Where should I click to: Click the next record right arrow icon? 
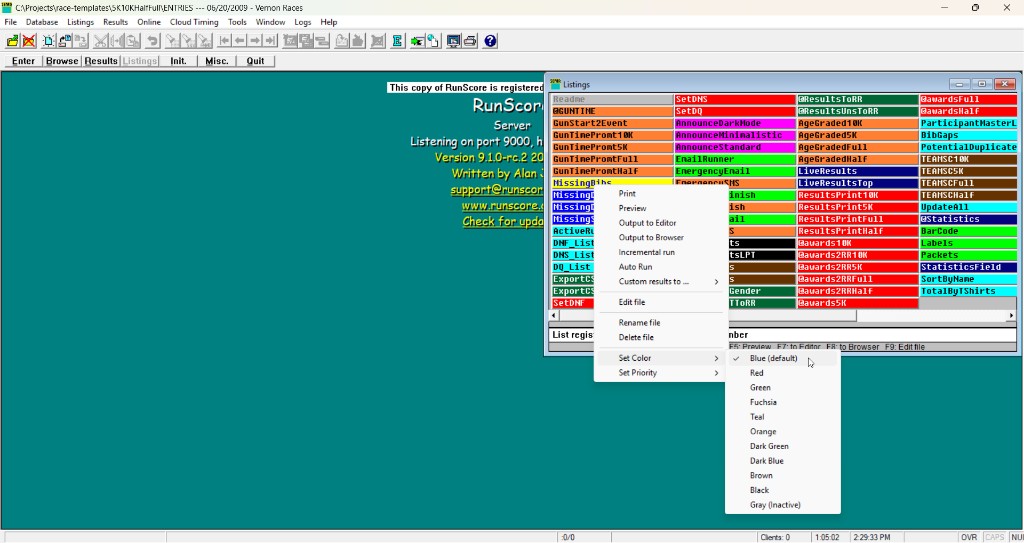[x=255, y=41]
